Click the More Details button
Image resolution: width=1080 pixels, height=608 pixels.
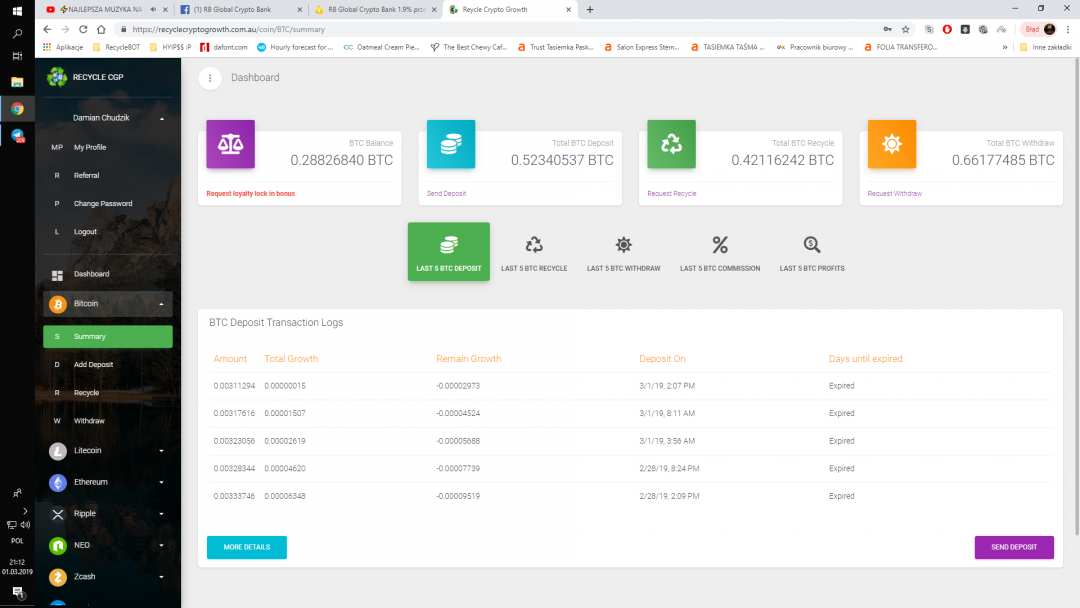point(246,547)
